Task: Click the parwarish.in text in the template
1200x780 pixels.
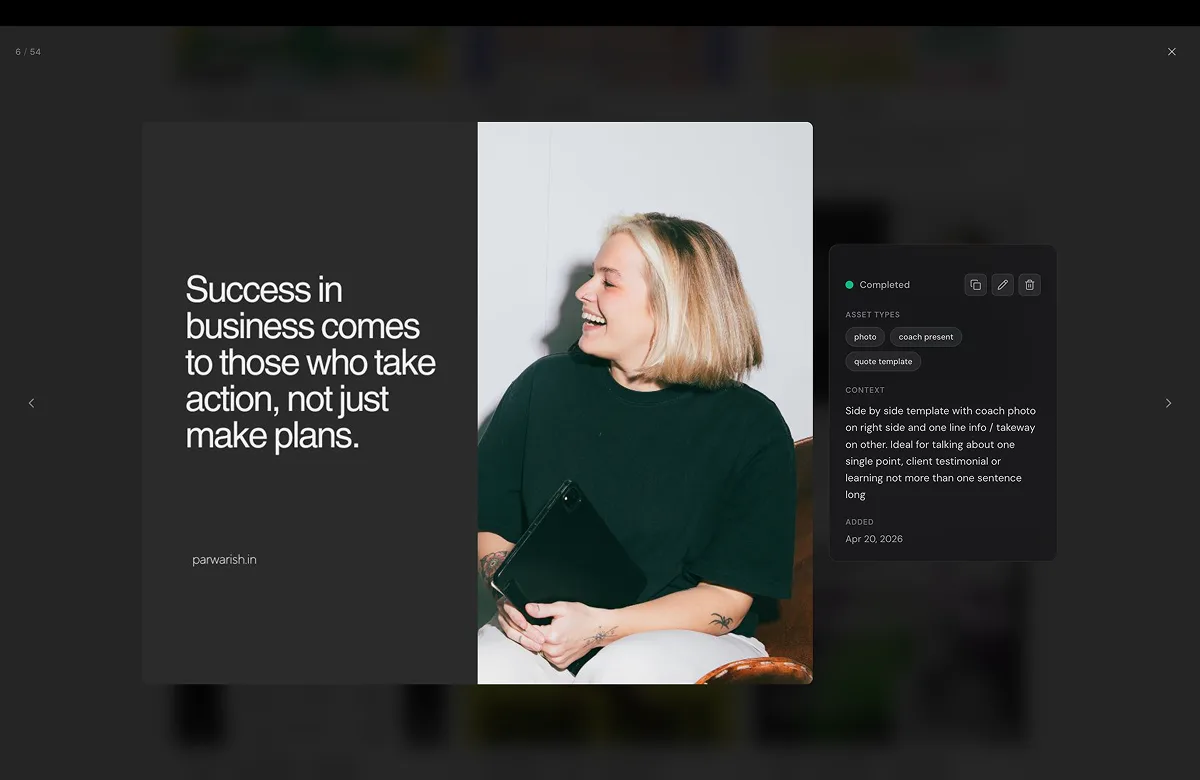Action: coord(224,560)
